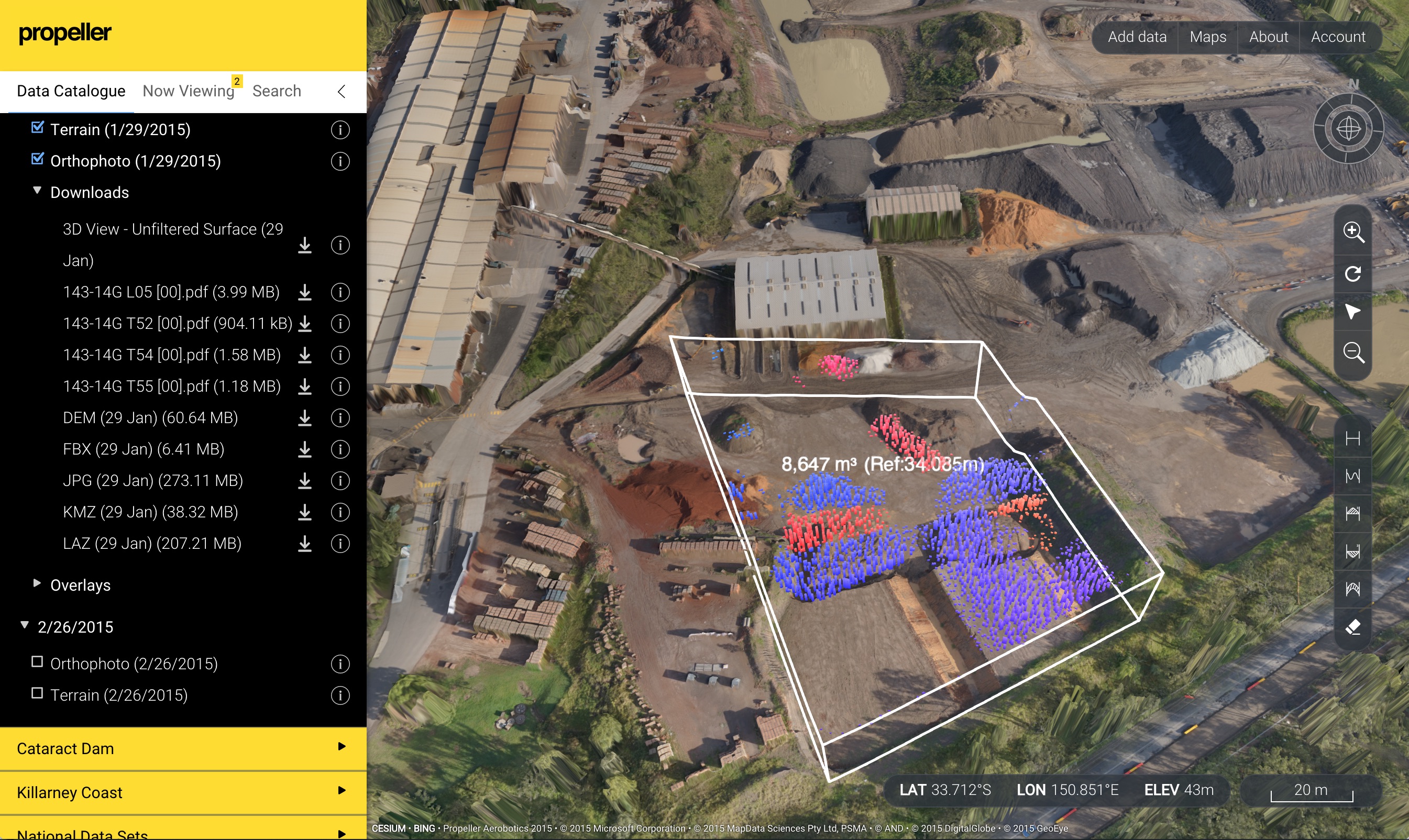The height and width of the screenshot is (840, 1409).
Task: Expand the Killarney Coast section
Action: [x=183, y=792]
